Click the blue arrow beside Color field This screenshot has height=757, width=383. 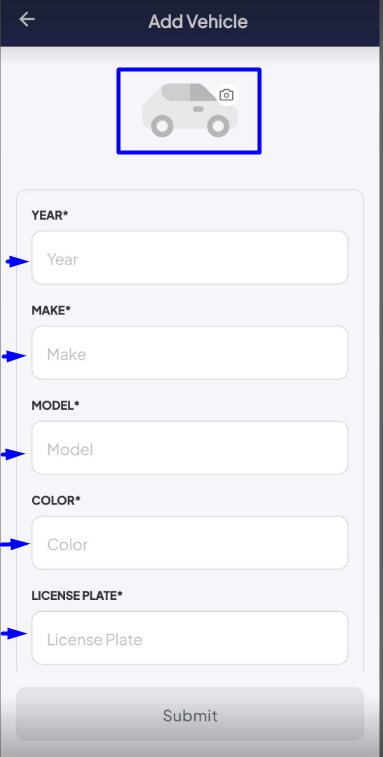(x=15, y=545)
